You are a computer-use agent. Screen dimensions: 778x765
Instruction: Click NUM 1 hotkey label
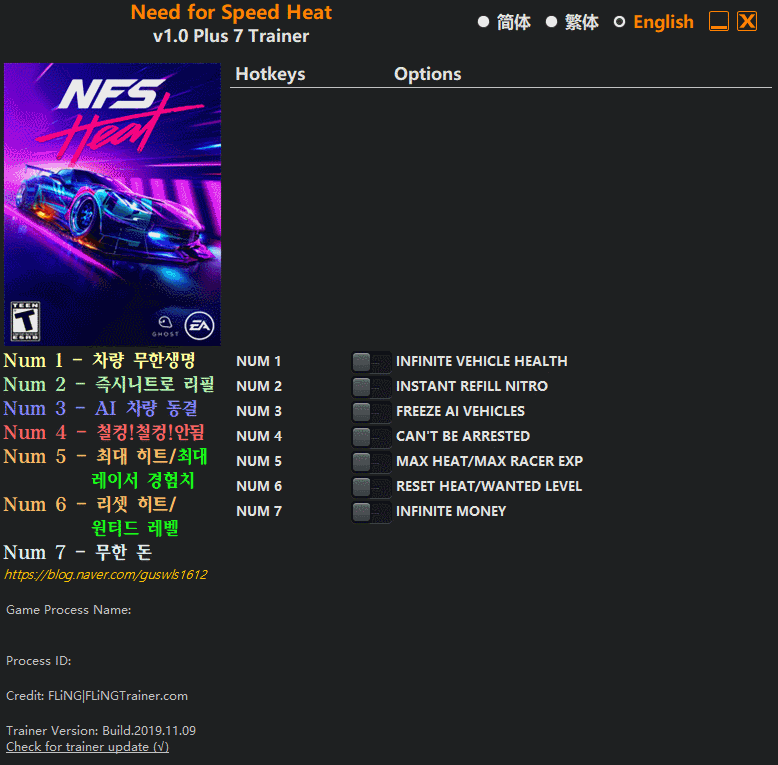point(259,361)
